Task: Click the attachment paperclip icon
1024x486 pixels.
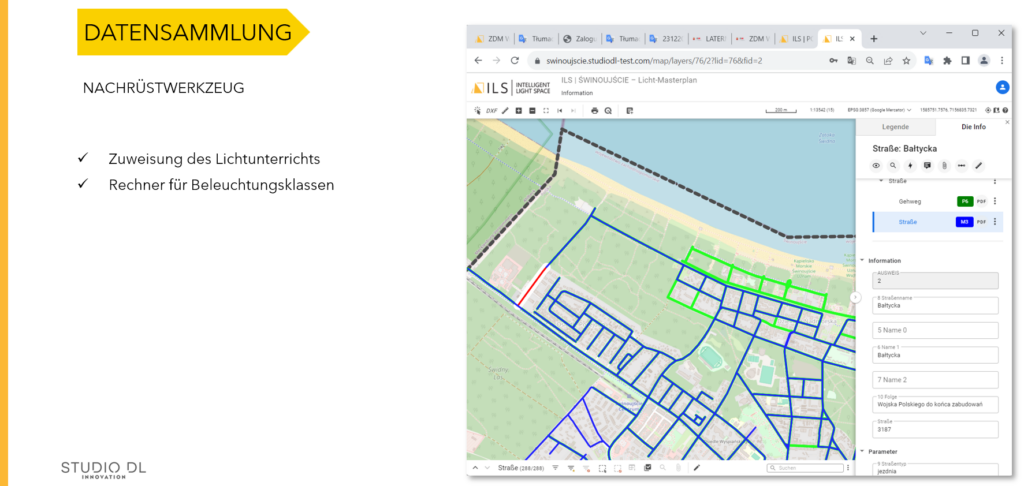Action: pyautogui.click(x=944, y=165)
